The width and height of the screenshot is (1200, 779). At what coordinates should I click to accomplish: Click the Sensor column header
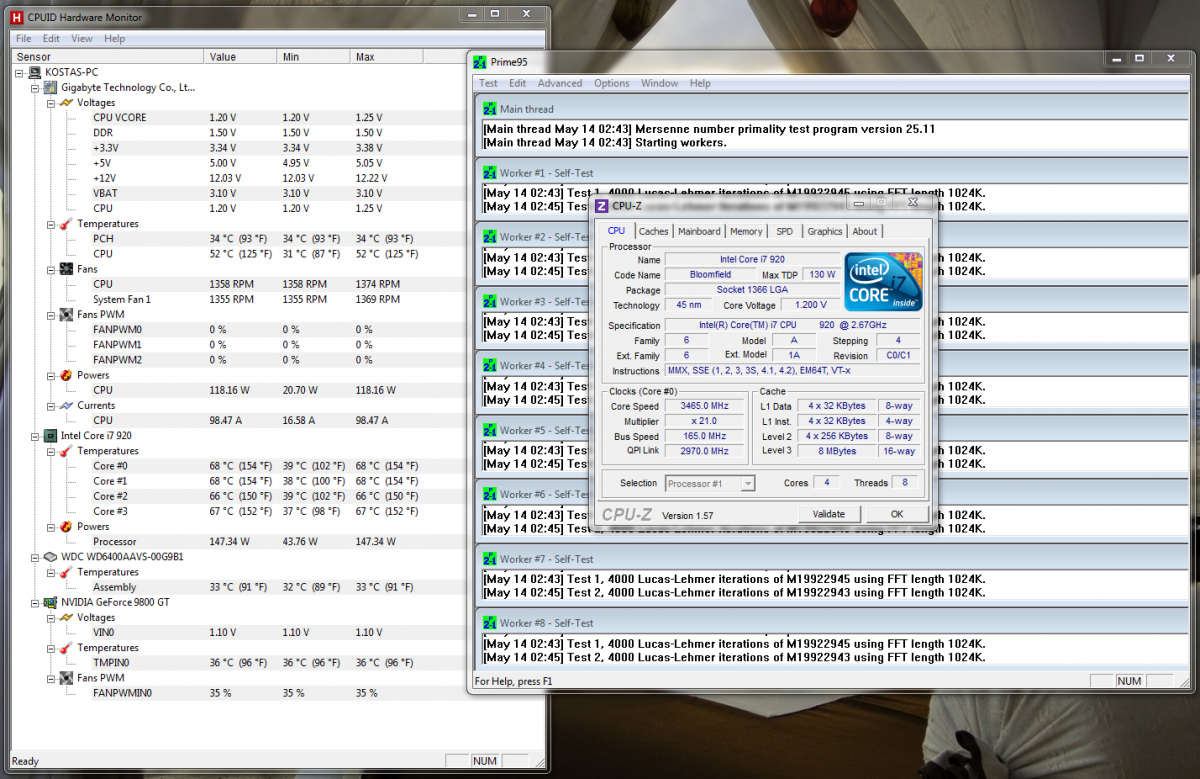tap(107, 57)
